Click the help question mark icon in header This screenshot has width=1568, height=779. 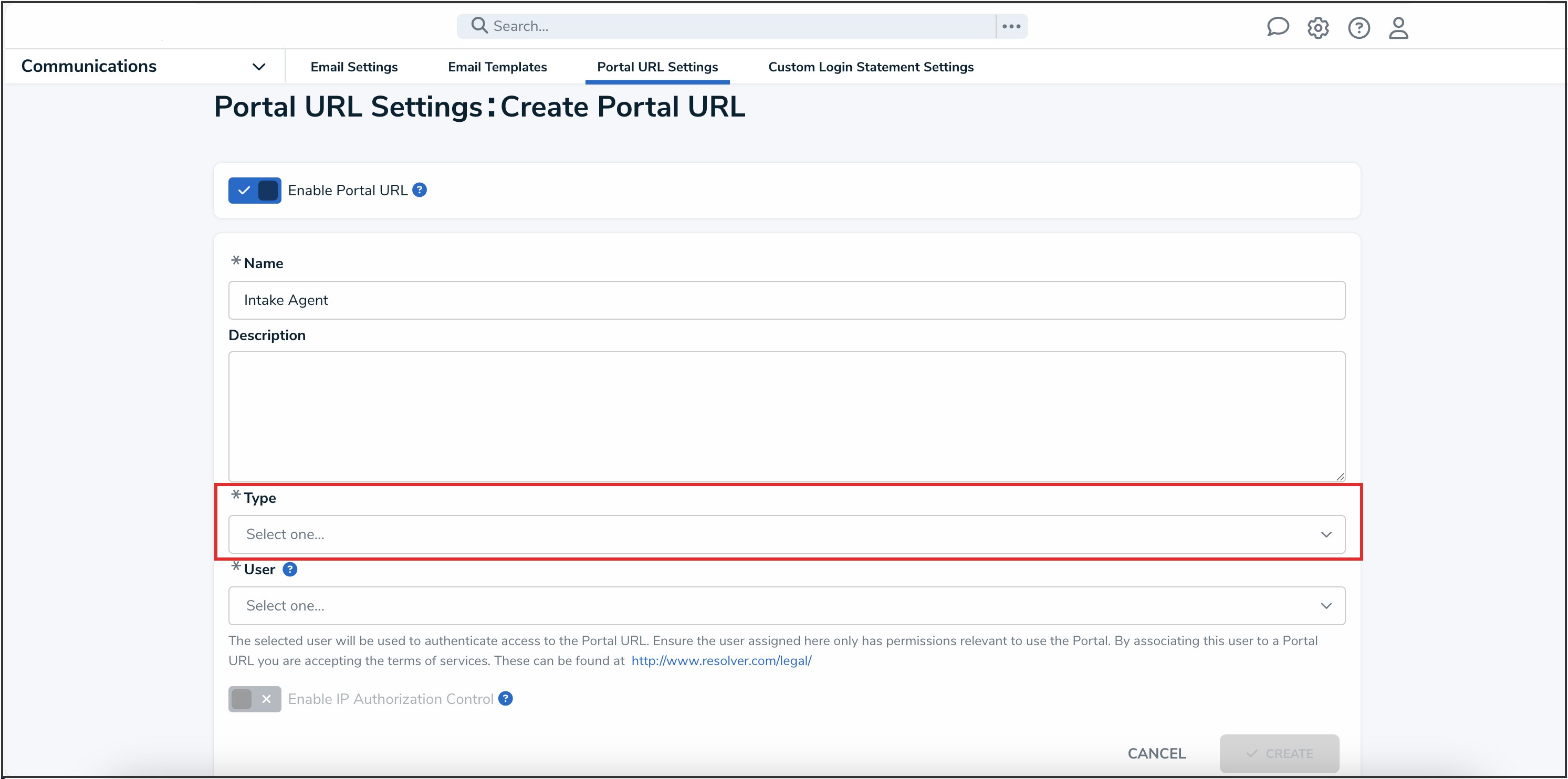(x=1358, y=27)
